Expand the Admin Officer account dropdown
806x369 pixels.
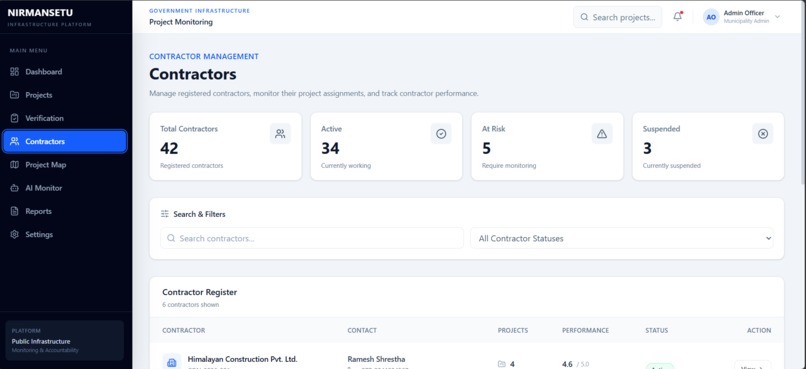click(x=777, y=17)
